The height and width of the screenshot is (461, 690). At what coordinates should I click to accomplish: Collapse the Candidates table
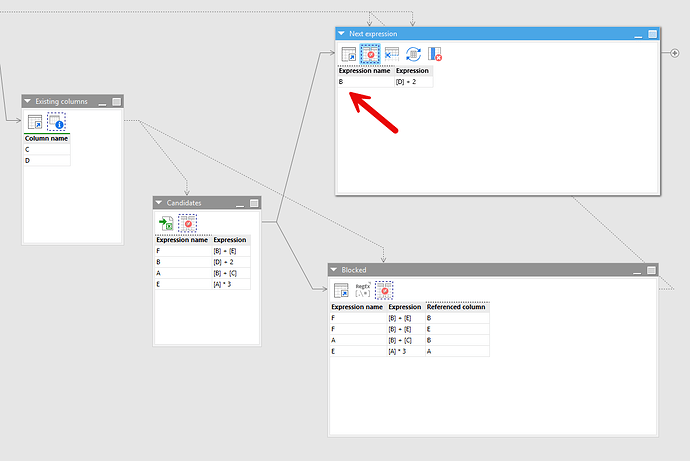click(159, 202)
